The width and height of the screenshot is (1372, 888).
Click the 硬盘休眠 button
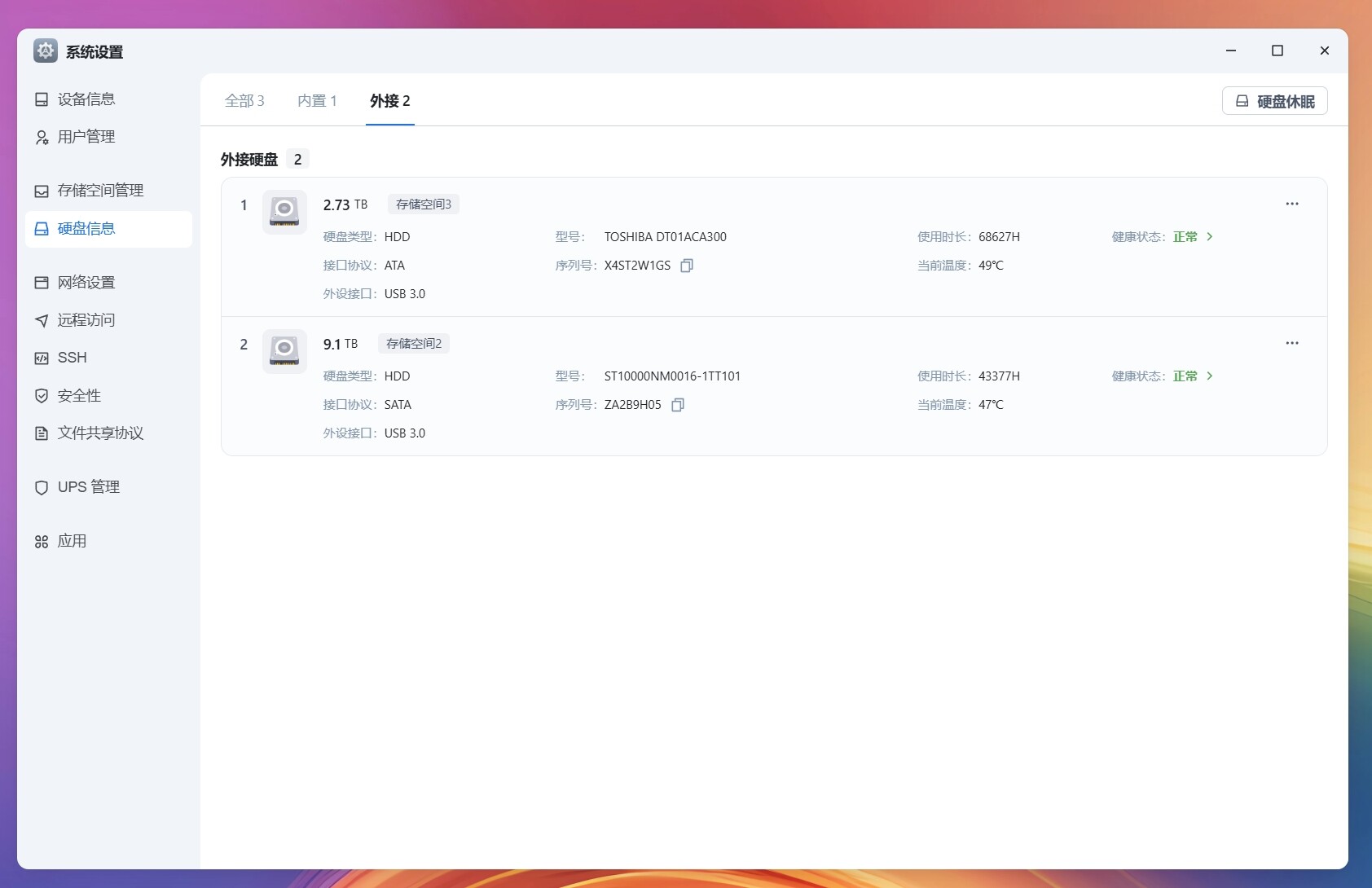1275,101
